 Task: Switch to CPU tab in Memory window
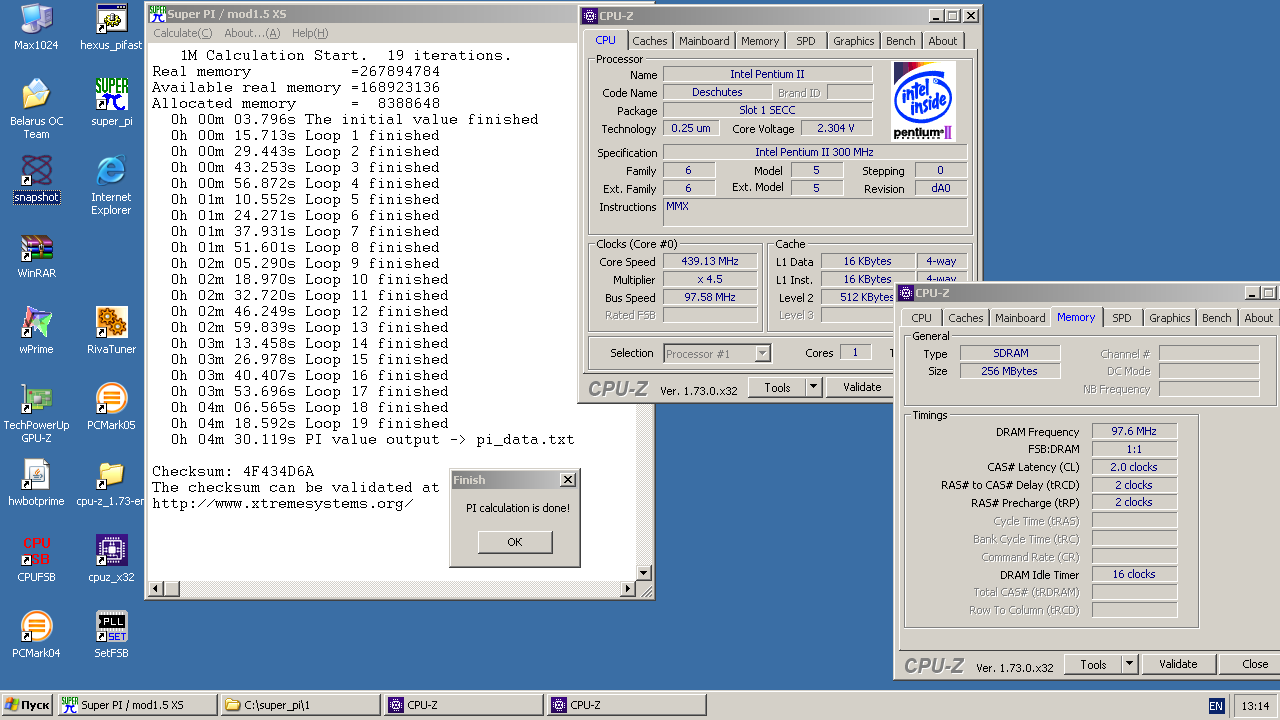tap(921, 318)
